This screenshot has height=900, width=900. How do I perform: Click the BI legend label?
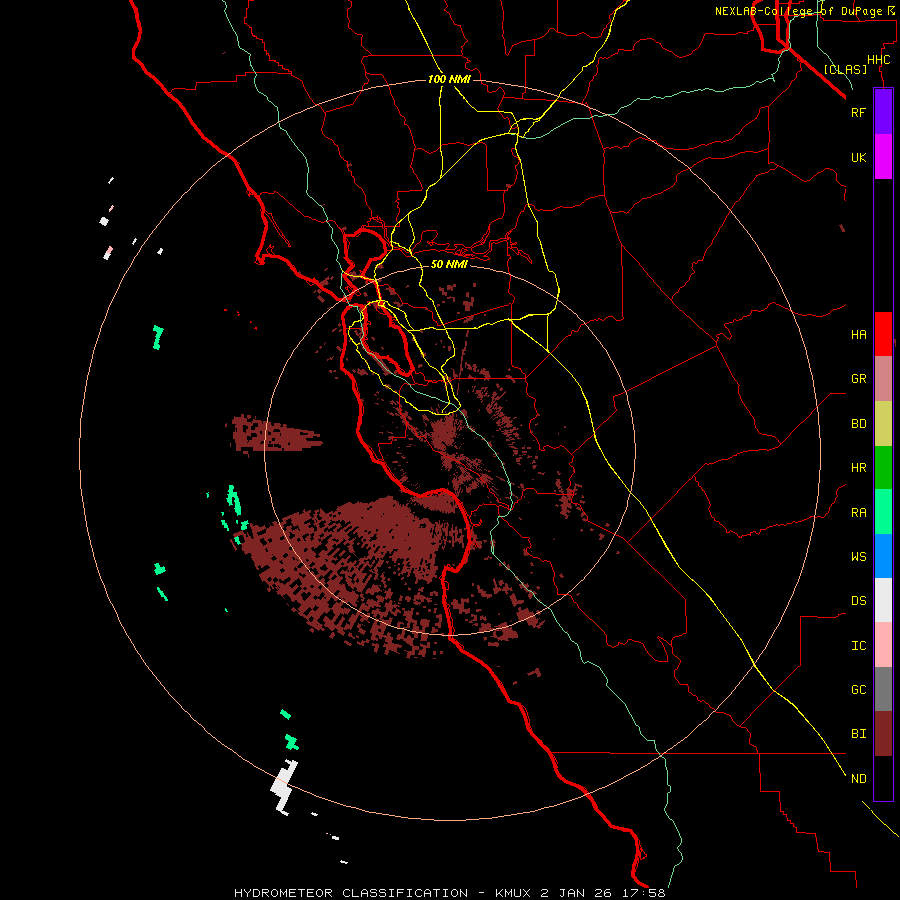point(858,734)
